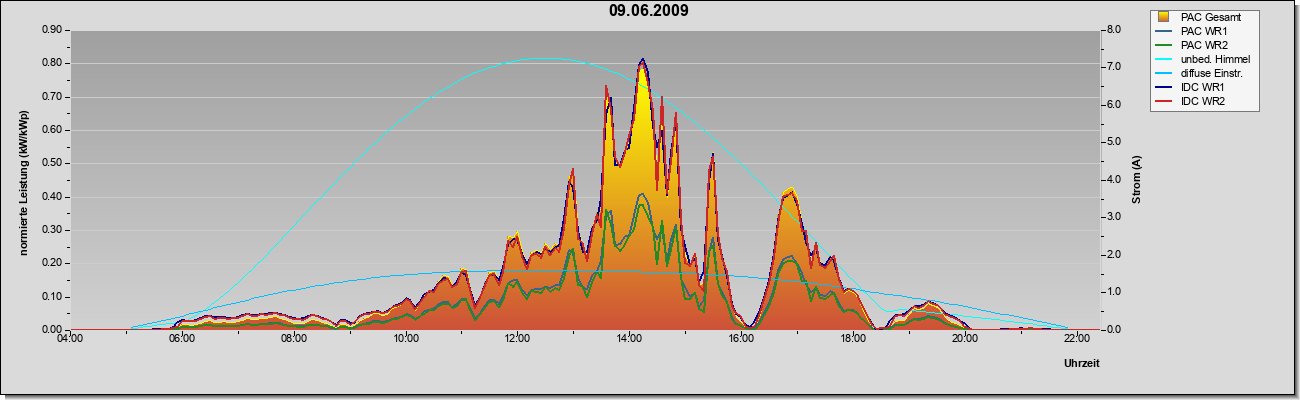The width and height of the screenshot is (1300, 400).
Task: Select the IDC WR1 legend entry
Action: click(x=1191, y=88)
